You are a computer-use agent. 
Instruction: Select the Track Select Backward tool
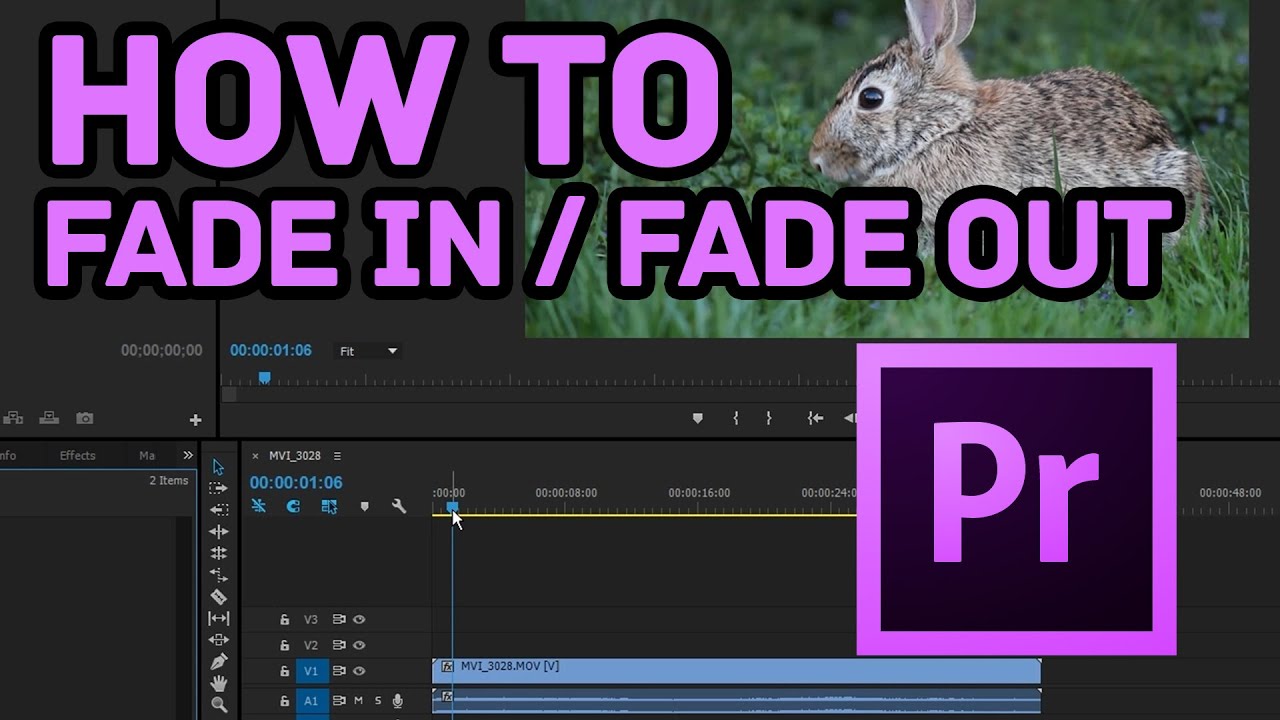pyautogui.click(x=219, y=510)
